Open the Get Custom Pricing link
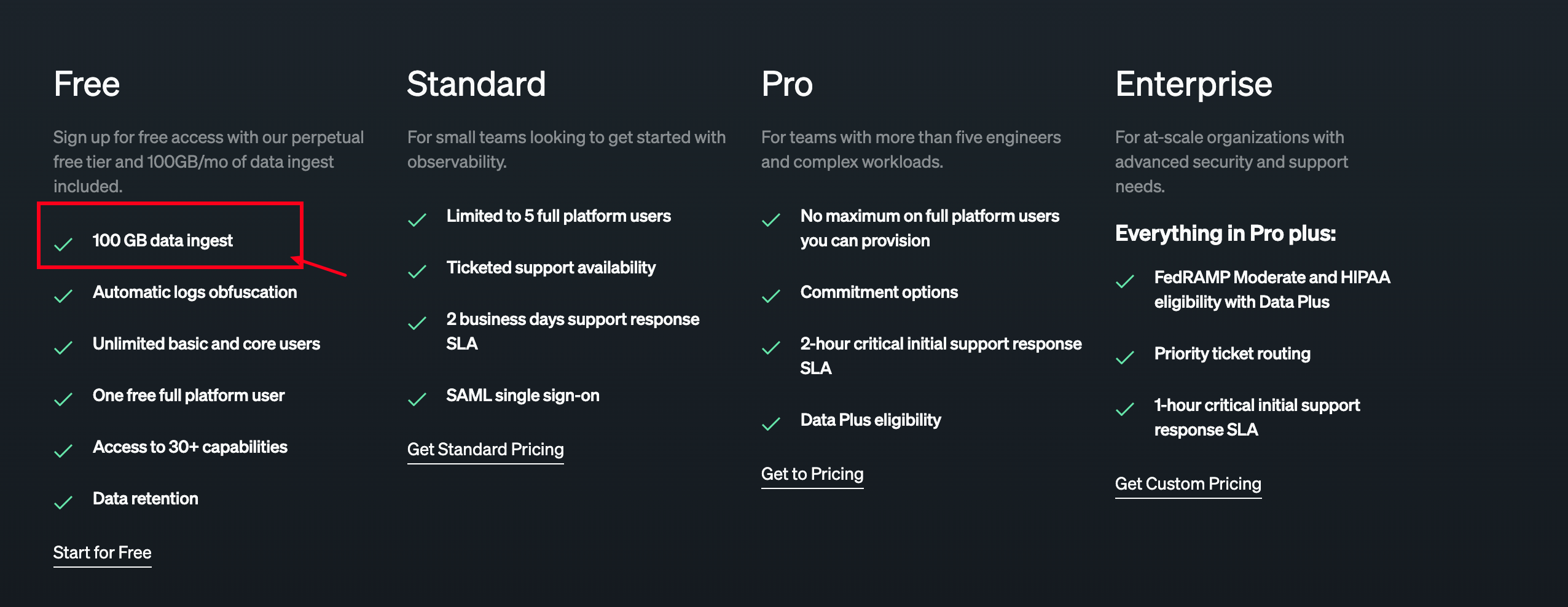This screenshot has height=607, width=1568. 1188,484
